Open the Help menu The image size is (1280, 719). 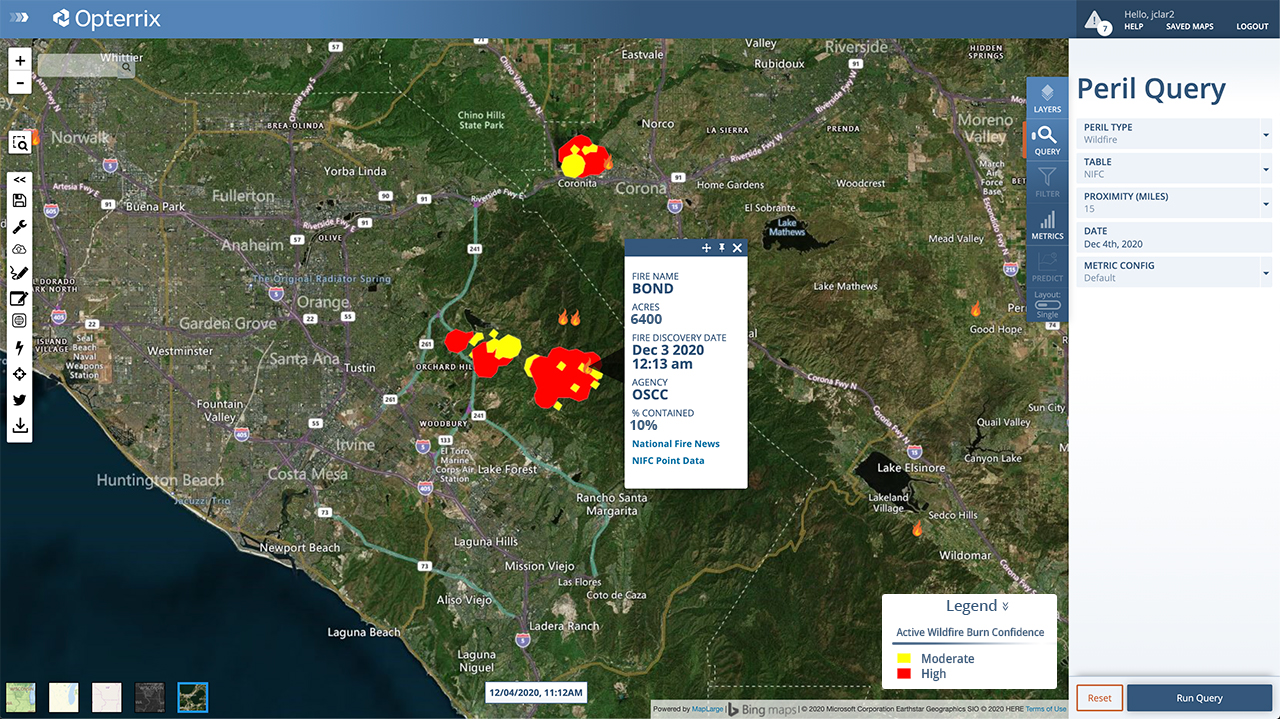click(1133, 26)
